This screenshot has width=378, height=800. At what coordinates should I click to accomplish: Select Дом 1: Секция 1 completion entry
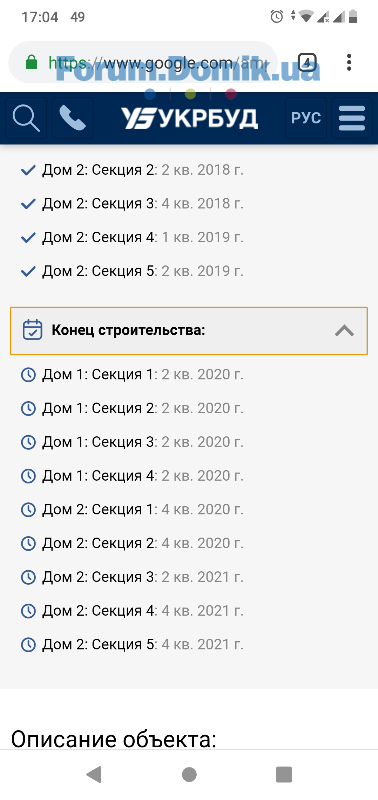pyautogui.click(x=132, y=374)
